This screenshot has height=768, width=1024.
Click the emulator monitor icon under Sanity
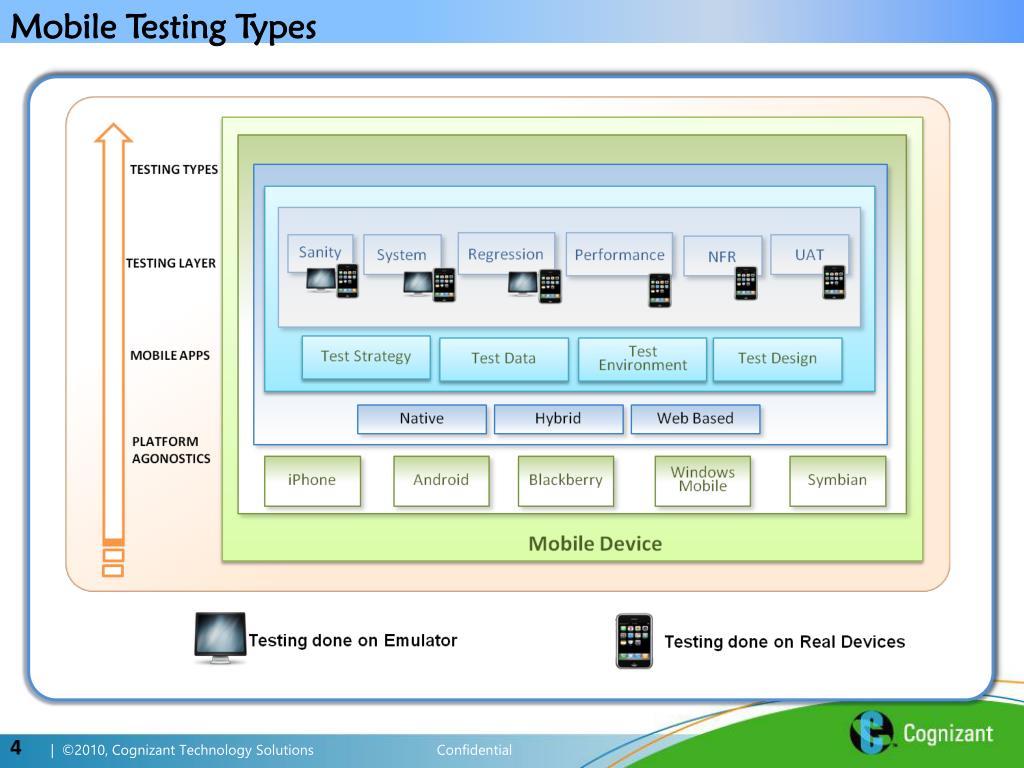(x=321, y=280)
